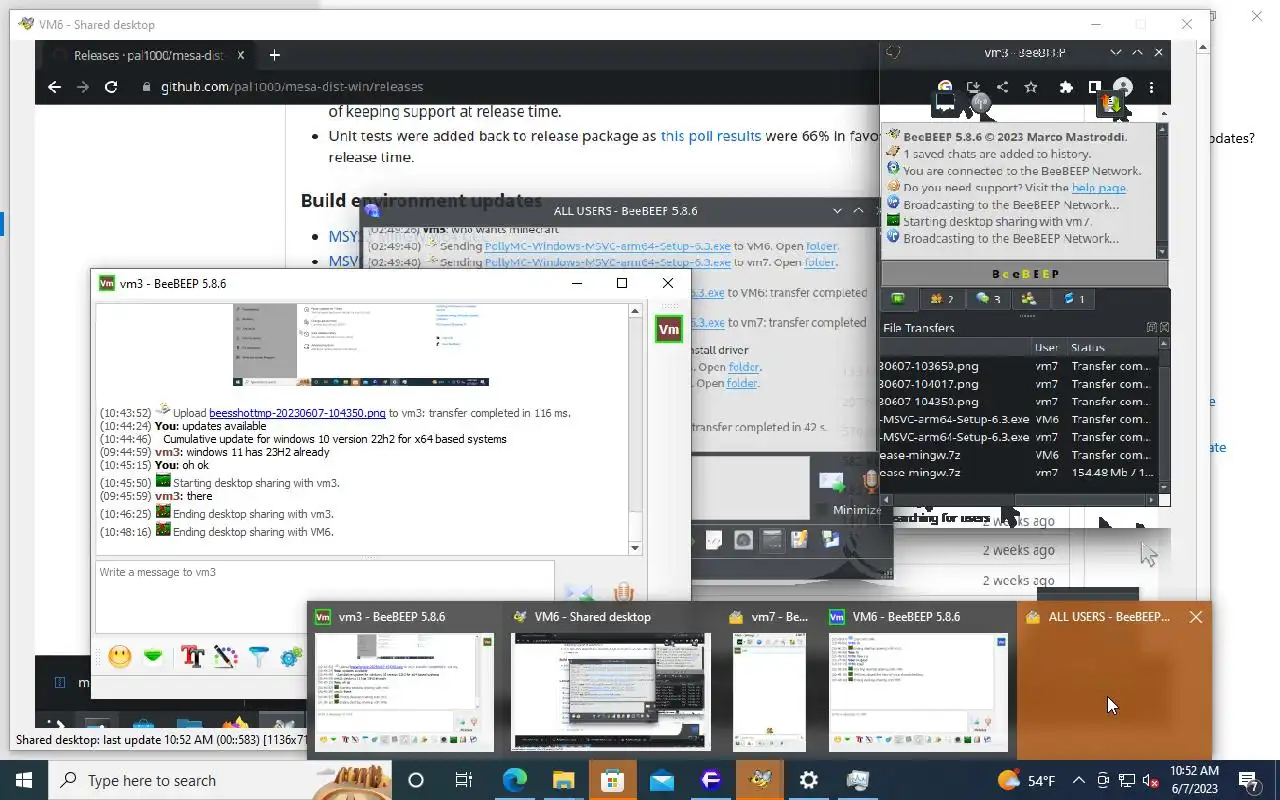
Task: Click the microphone voice message icon in vm3 chat
Action: tap(624, 592)
